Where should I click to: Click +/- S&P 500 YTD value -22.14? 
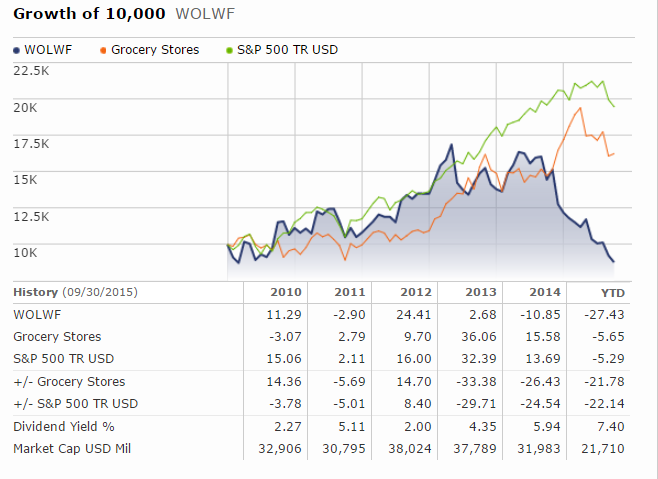(x=604, y=404)
